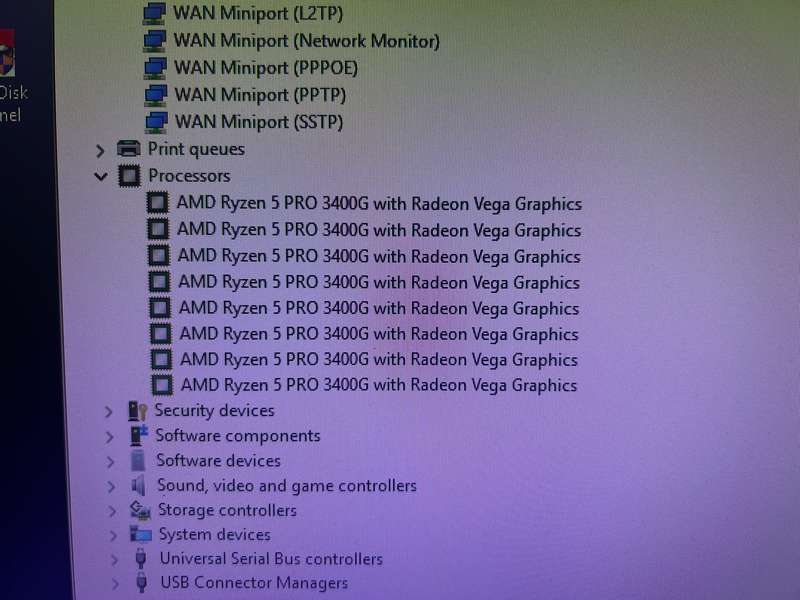800x600 pixels.
Task: Select the USB Connector Managers label
Action: click(254, 583)
